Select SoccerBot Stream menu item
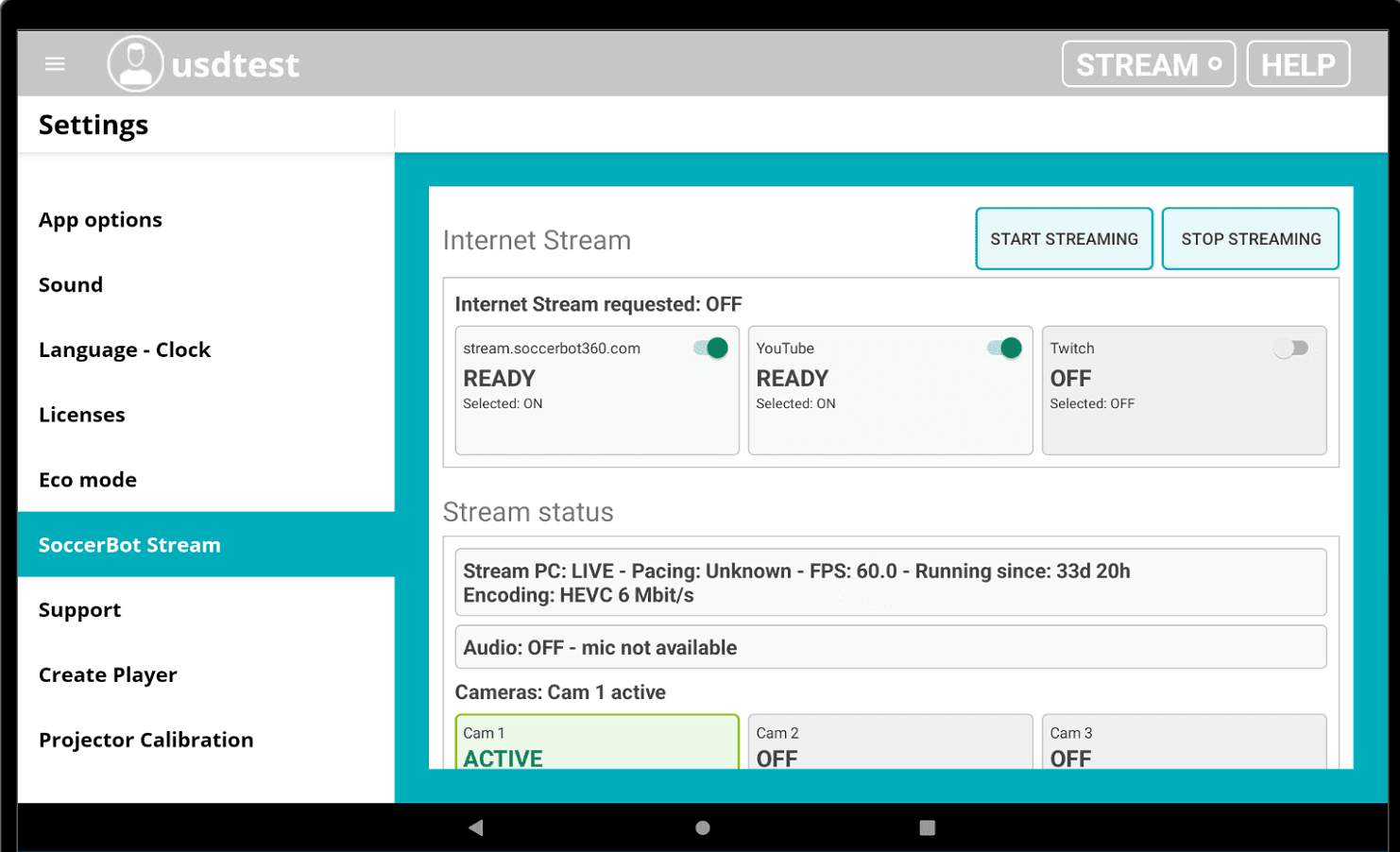Image resolution: width=1400 pixels, height=852 pixels. [206, 545]
